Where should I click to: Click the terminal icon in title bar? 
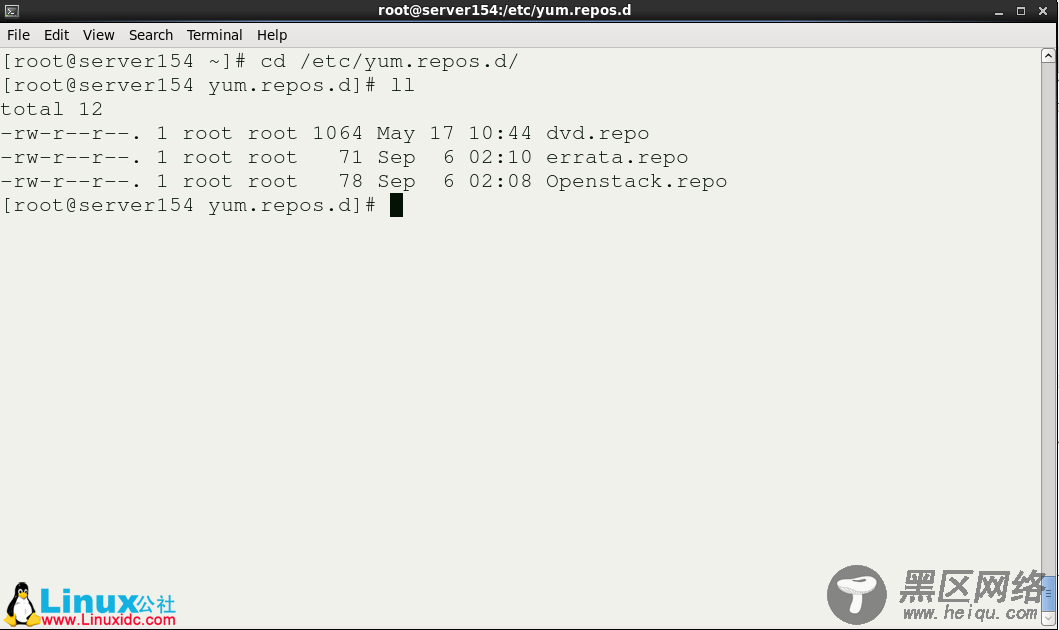coord(11,11)
